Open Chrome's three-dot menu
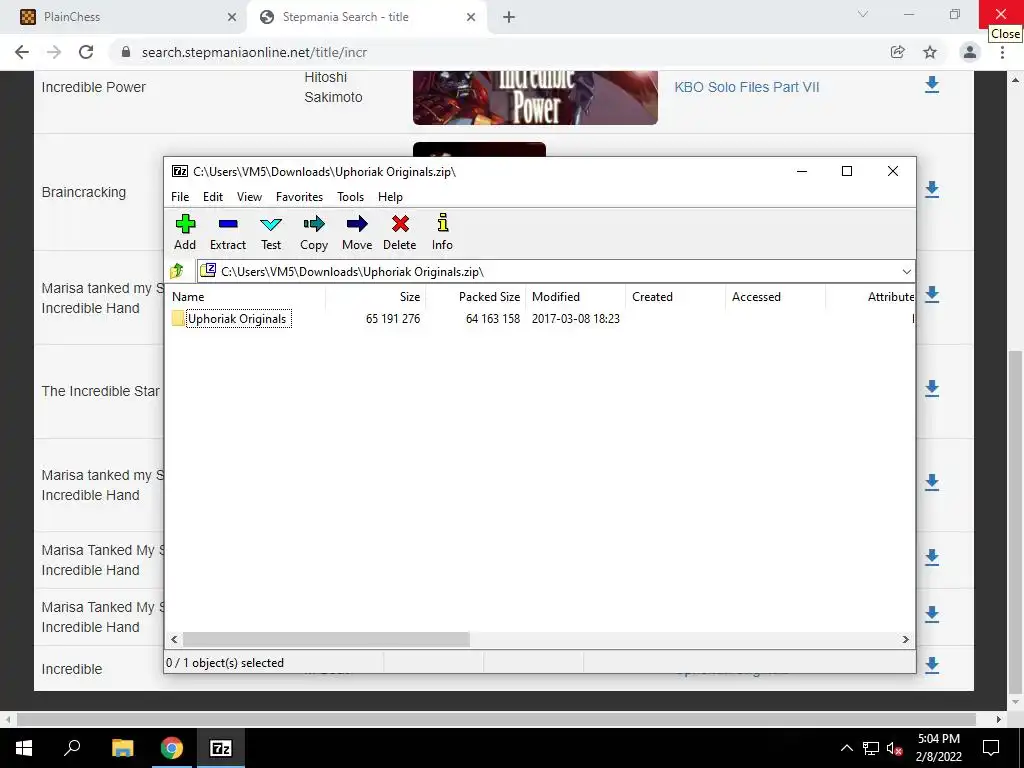 (1002, 52)
